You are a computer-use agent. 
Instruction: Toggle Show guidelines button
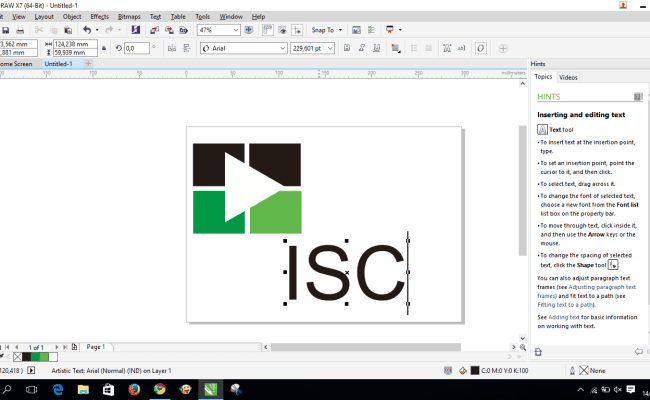297,30
